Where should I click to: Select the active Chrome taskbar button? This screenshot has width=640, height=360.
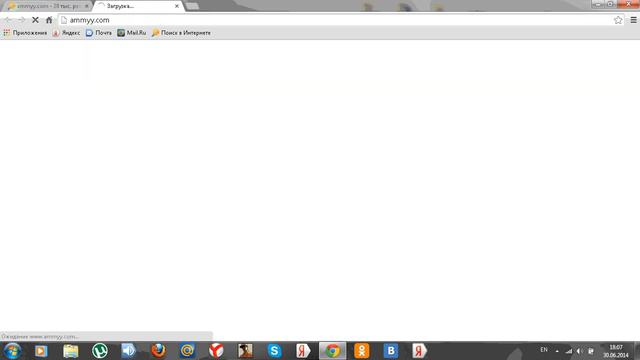332,351
